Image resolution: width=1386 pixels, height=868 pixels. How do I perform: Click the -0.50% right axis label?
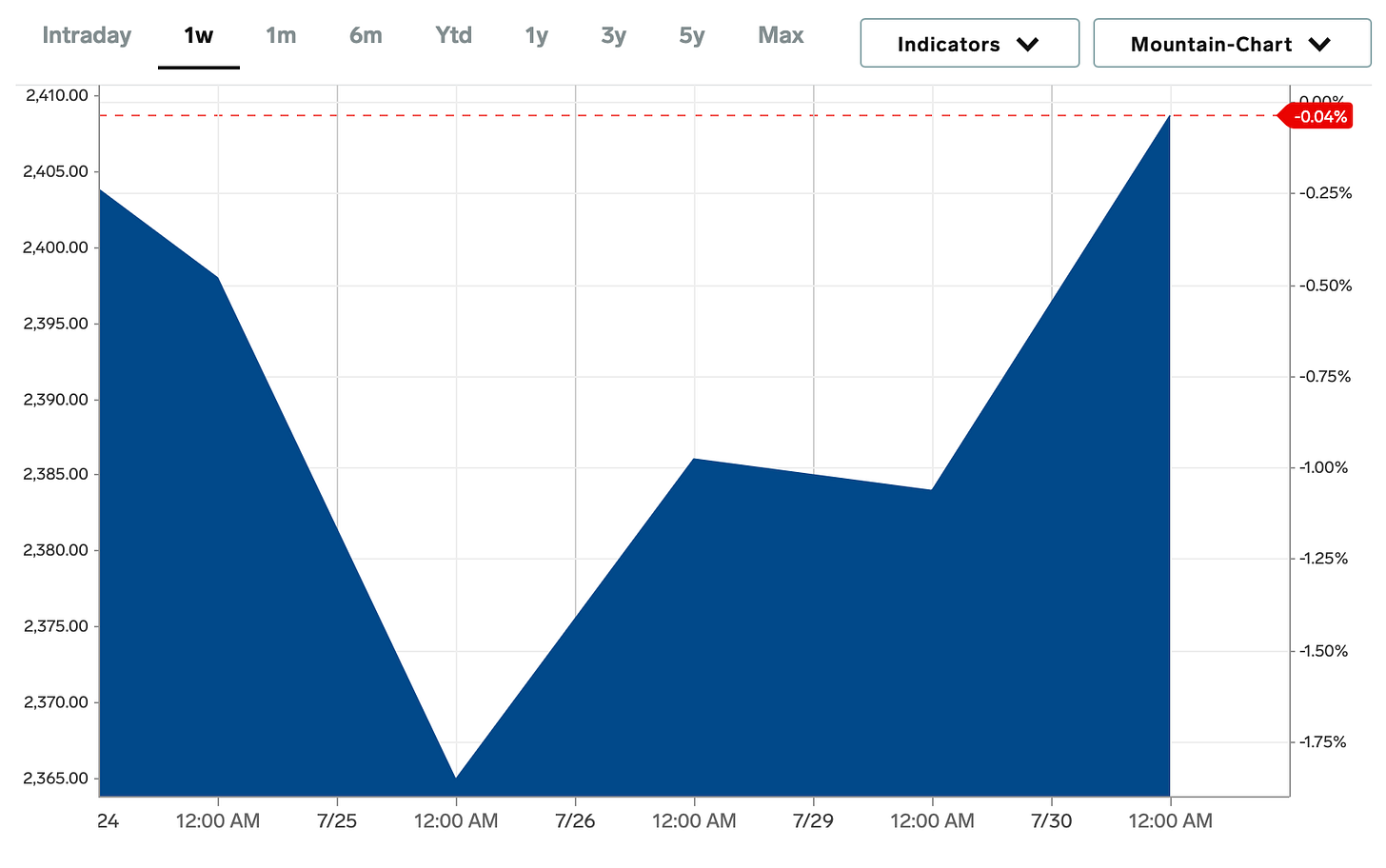pos(1325,286)
